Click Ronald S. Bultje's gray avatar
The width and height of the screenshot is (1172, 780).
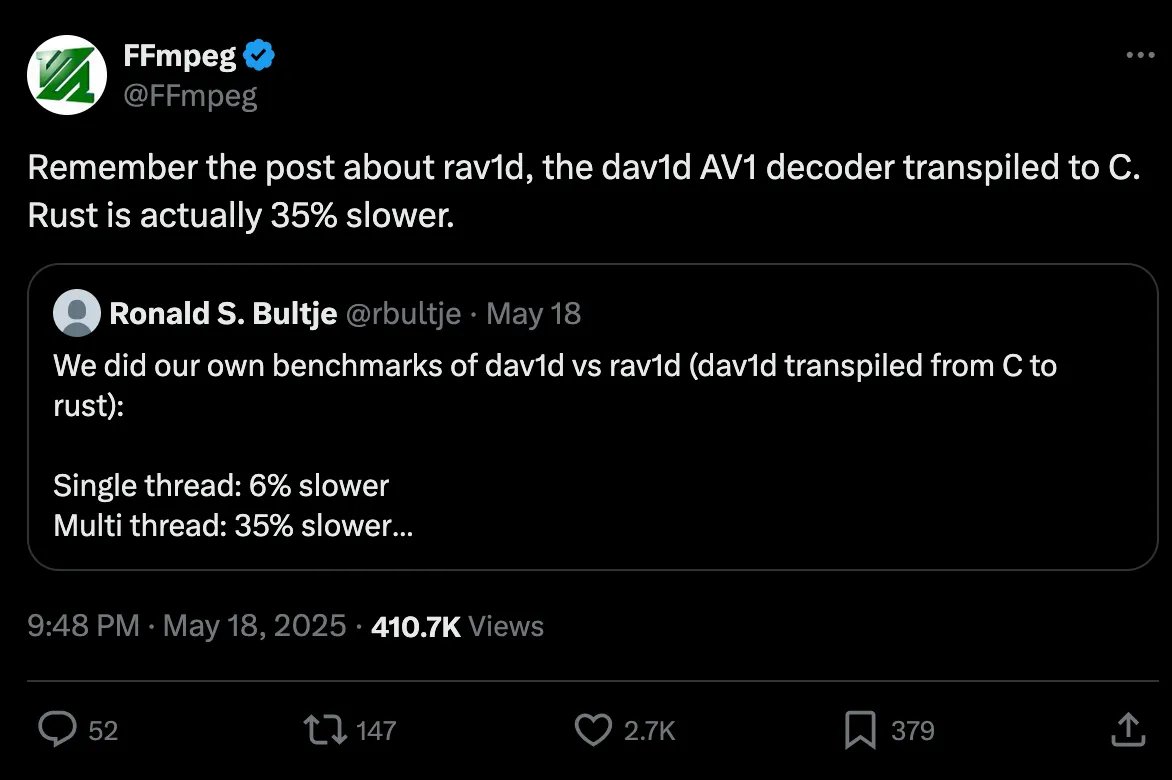[x=80, y=314]
